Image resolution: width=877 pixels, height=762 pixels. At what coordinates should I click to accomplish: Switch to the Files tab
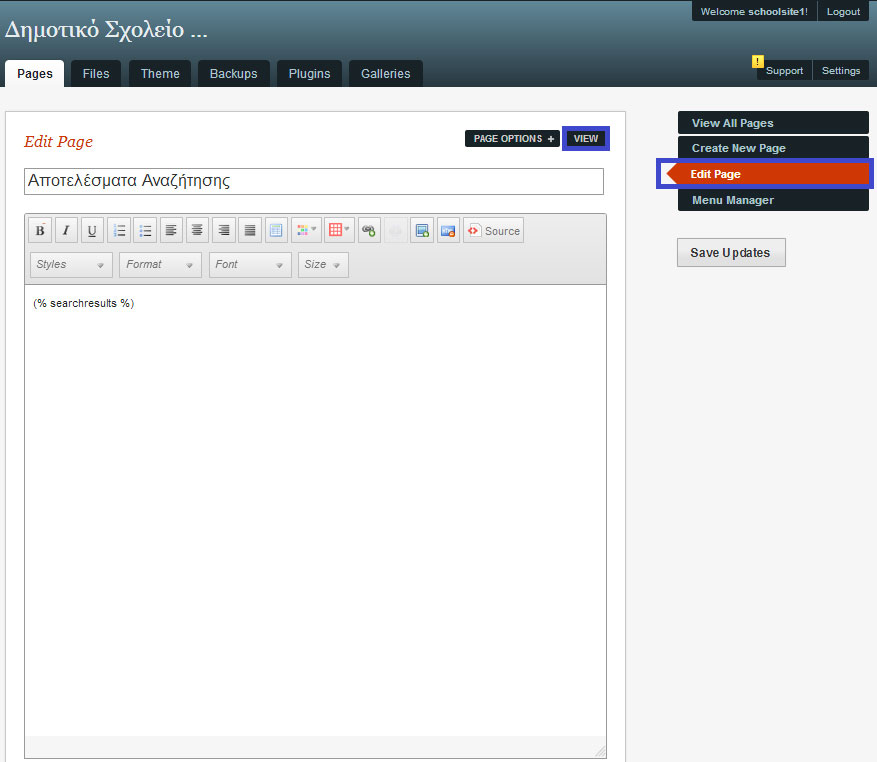click(x=96, y=74)
